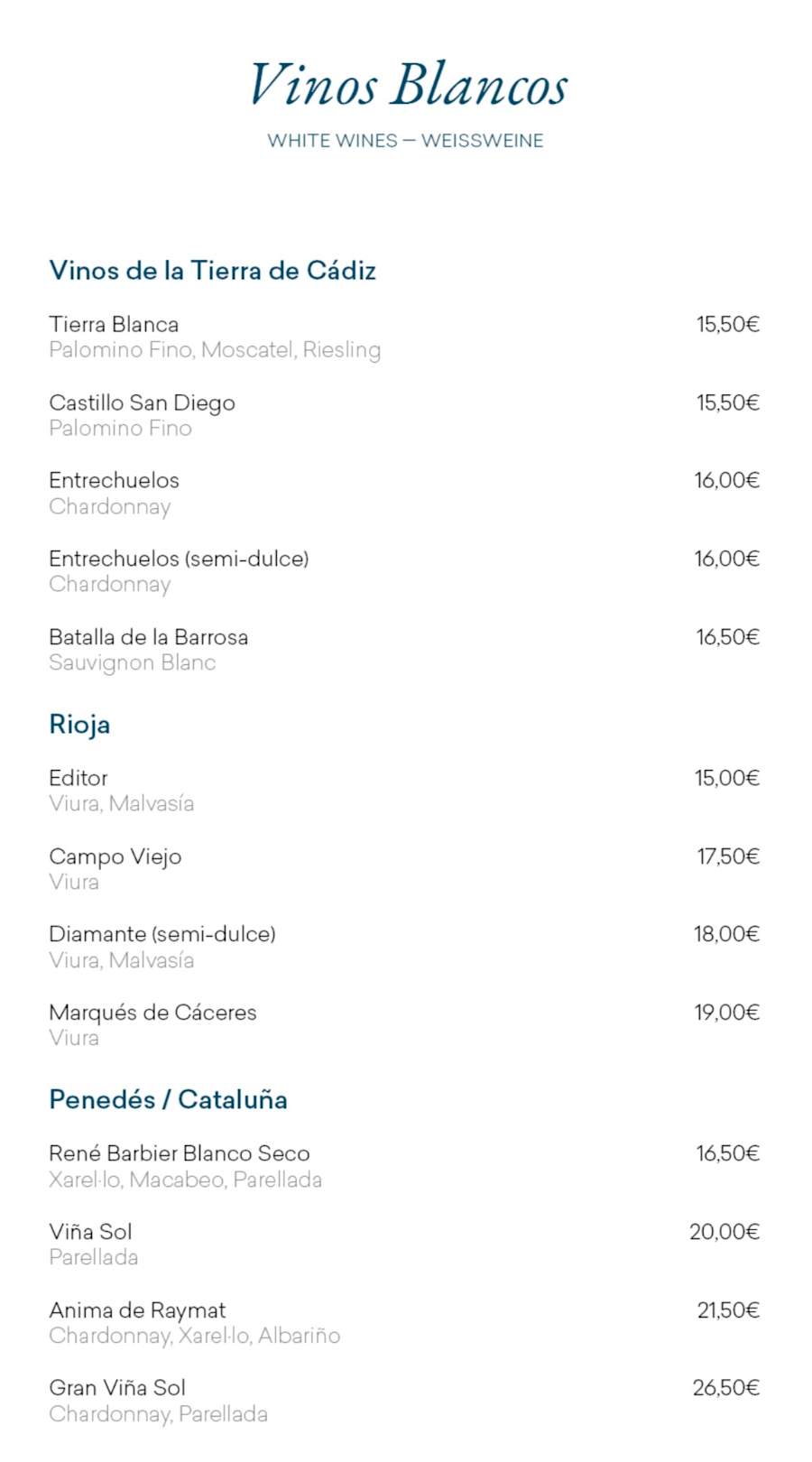Select Batalla de la Barrosa wine
The image size is (812, 1462).
tap(148, 637)
